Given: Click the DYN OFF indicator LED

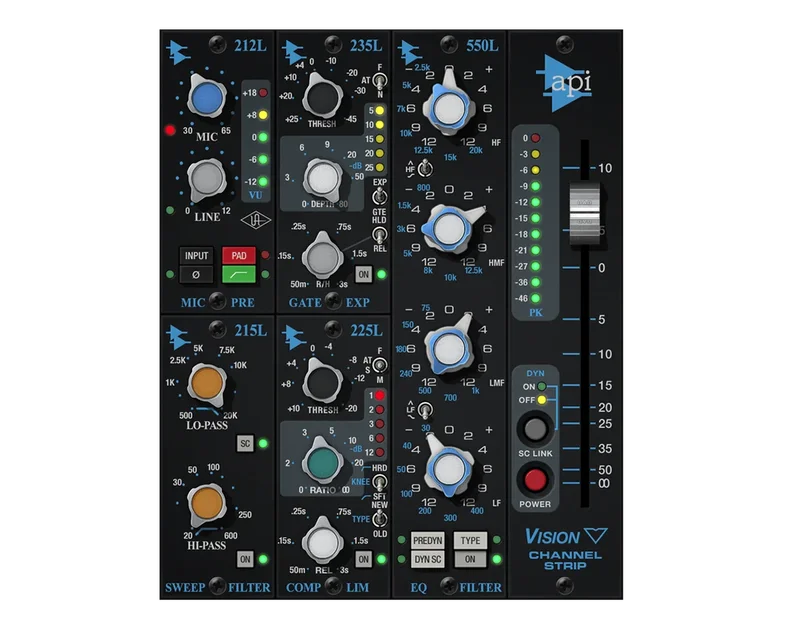Looking at the screenshot, I should click(542, 400).
